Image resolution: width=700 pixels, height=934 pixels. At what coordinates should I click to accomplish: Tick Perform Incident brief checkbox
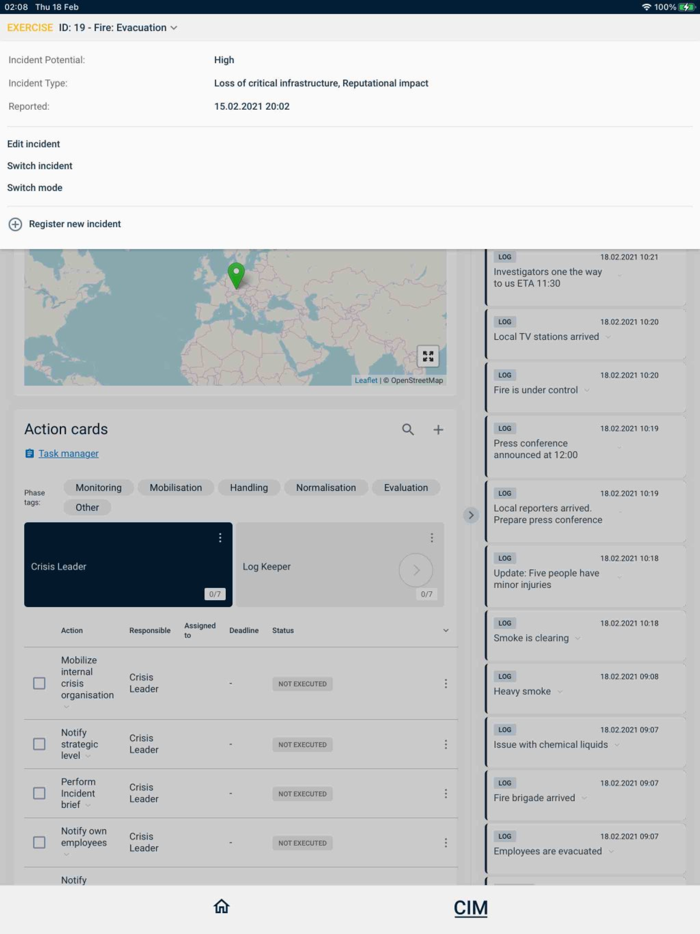(x=39, y=793)
